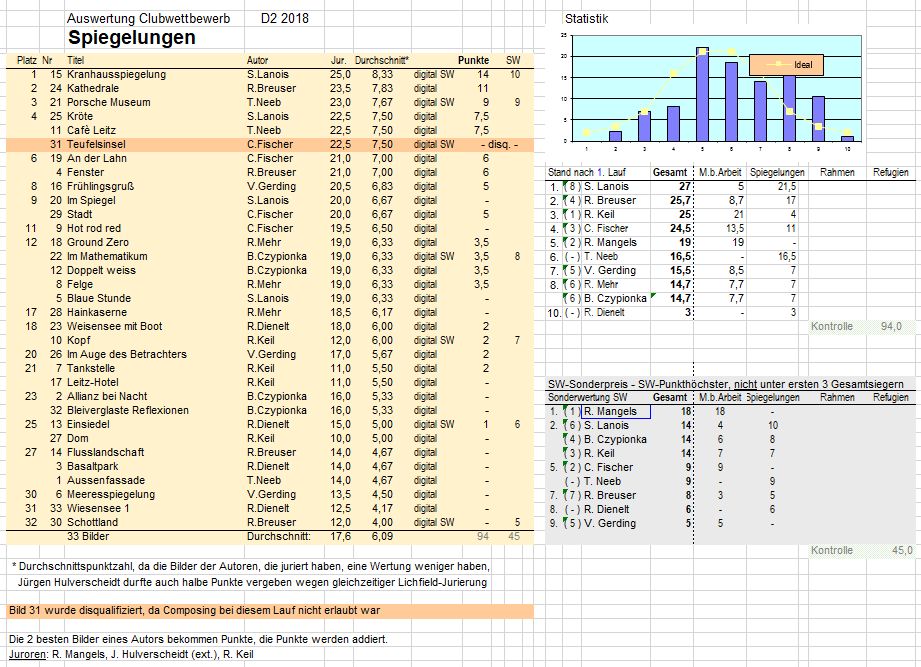Viewport: 921px width, 667px height.
Task: Click the "Sonderwertung SW" header cell
Action: 587,397
